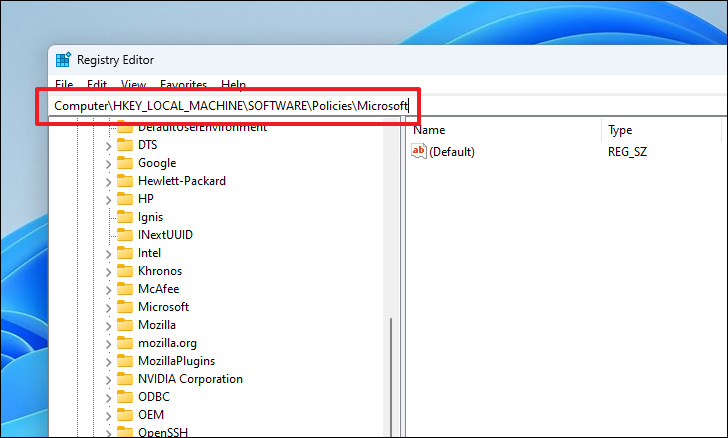
Task: Click the mozilla.org folder icon
Action: tap(124, 343)
